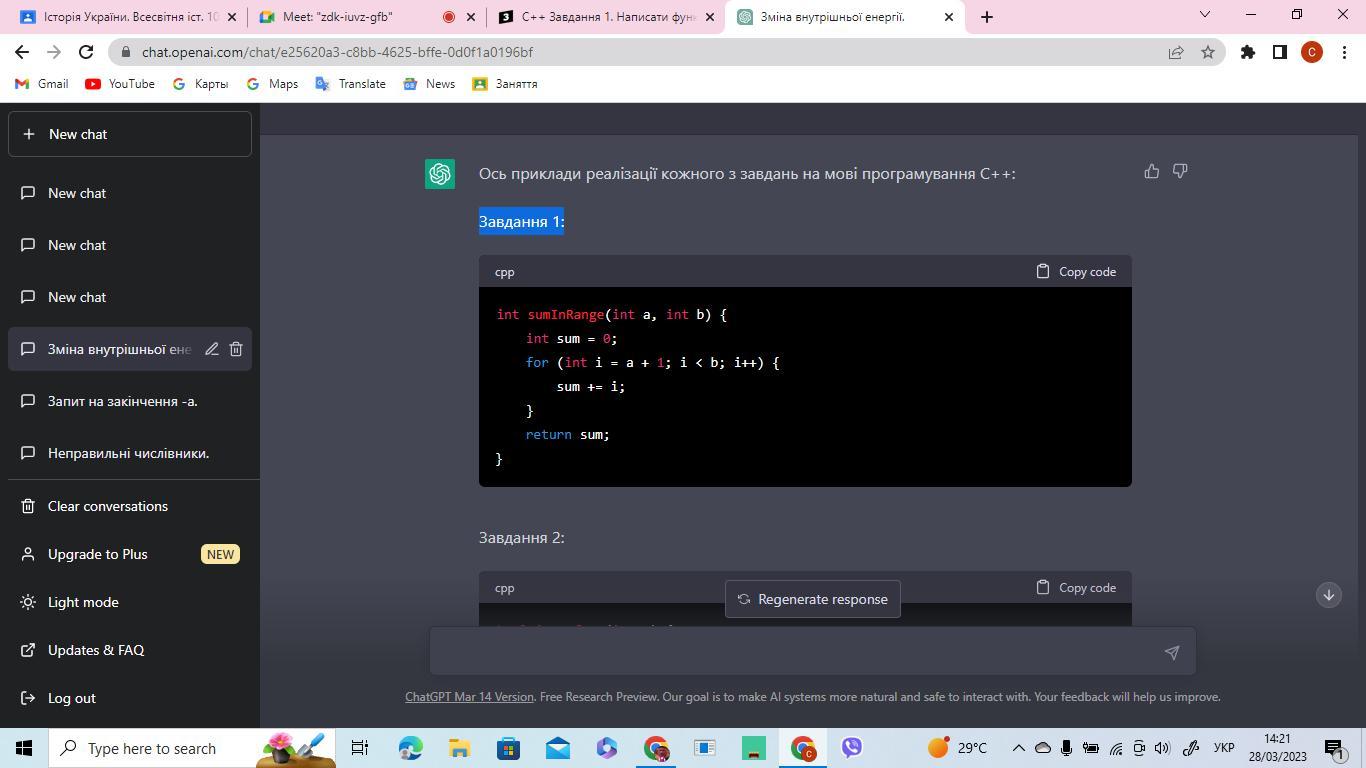Click the thumbs up icon on response
This screenshot has width=1366, height=768.
click(1152, 172)
